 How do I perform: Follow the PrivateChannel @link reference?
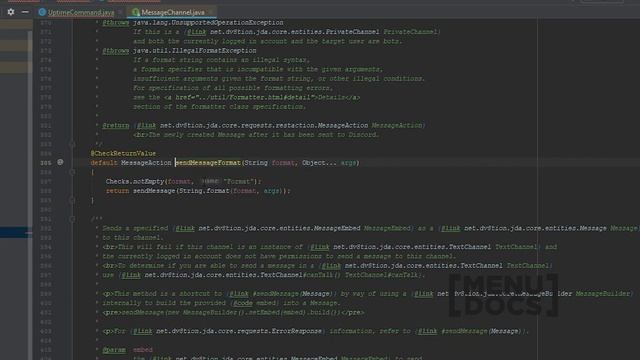click(295, 32)
